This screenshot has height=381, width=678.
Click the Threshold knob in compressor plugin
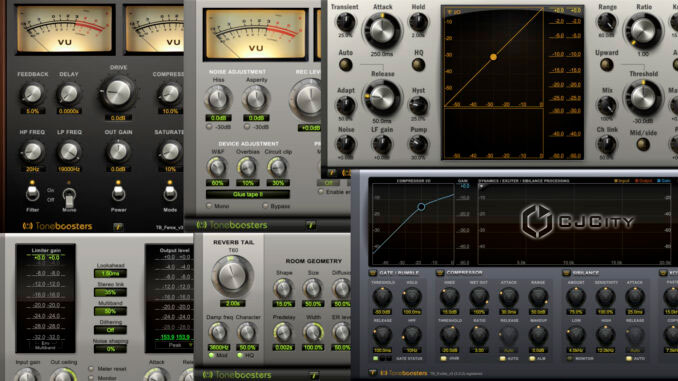[x=643, y=98]
